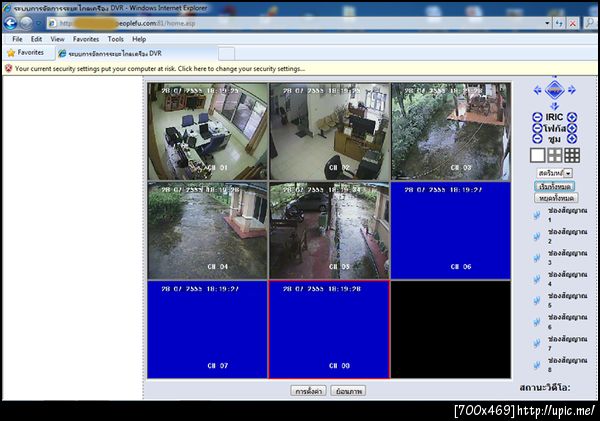Open the address bar history dropdown arrow
This screenshot has width=600, height=421.
tap(547, 24)
